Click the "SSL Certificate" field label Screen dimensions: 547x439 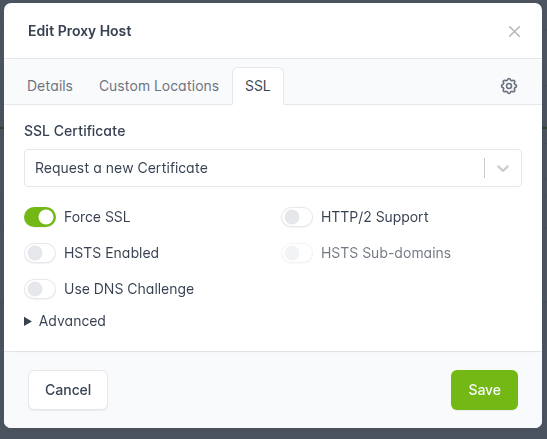75,131
